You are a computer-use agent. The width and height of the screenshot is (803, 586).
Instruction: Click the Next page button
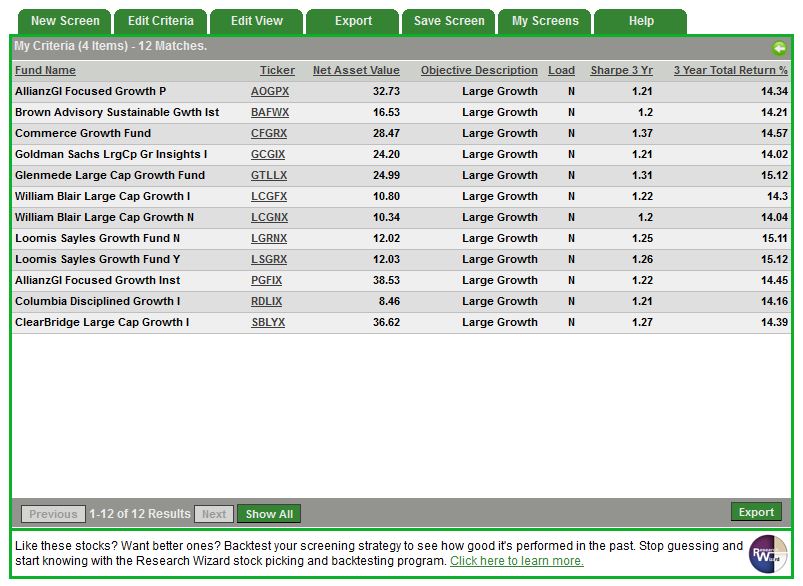tap(214, 514)
